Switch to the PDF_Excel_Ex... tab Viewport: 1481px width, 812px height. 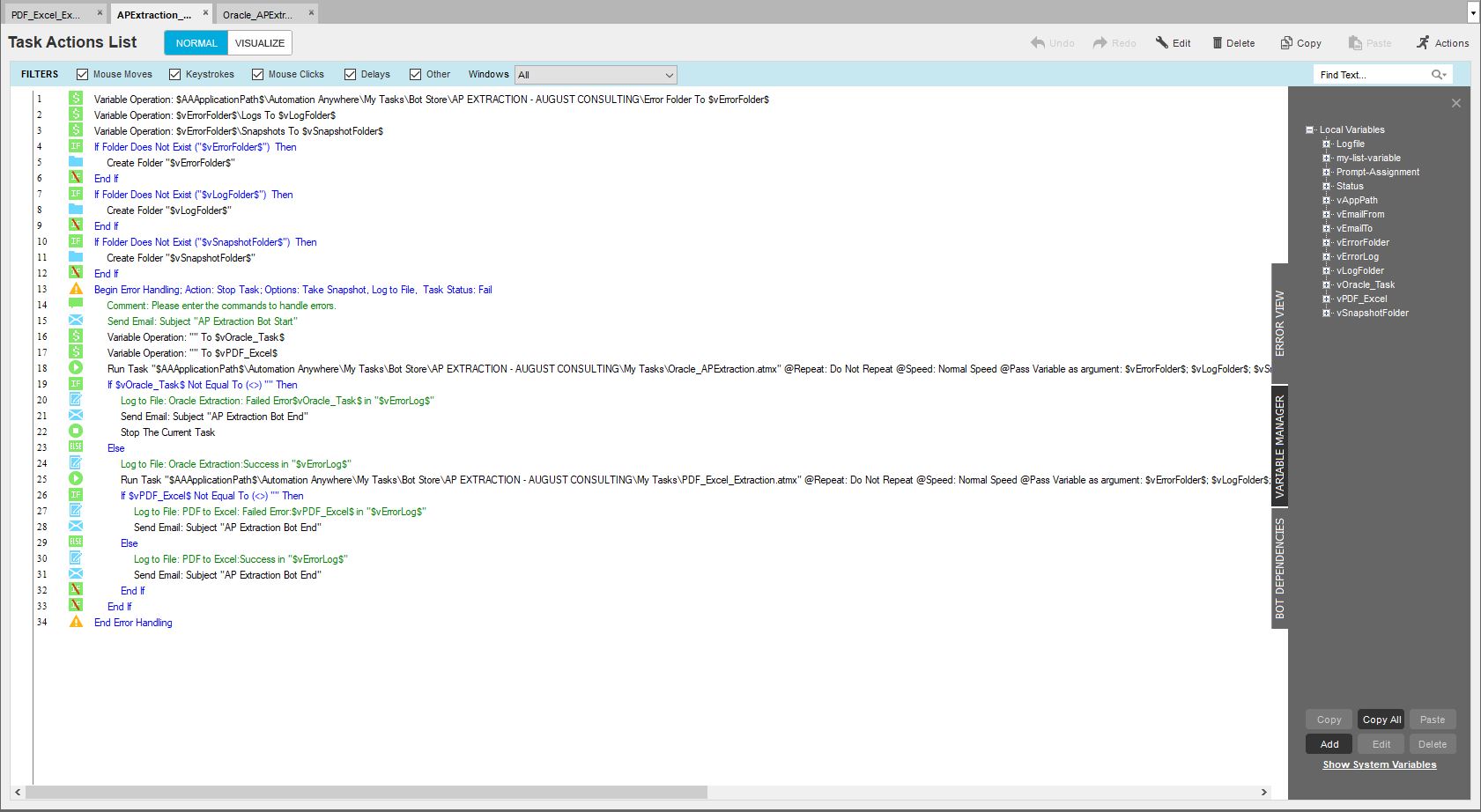pyautogui.click(x=46, y=15)
